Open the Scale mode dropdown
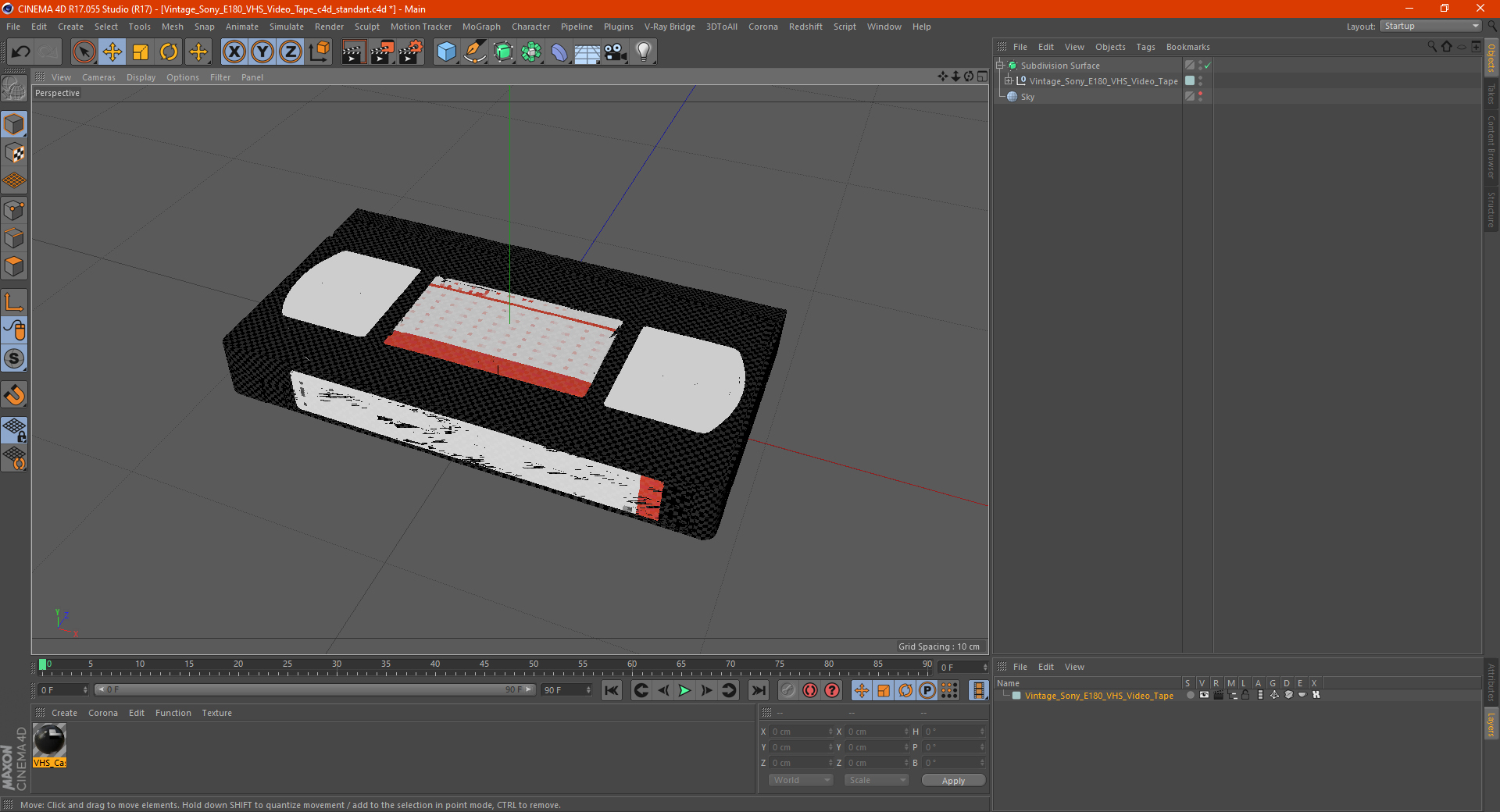Screen dimensions: 1500x812 click(x=877, y=780)
